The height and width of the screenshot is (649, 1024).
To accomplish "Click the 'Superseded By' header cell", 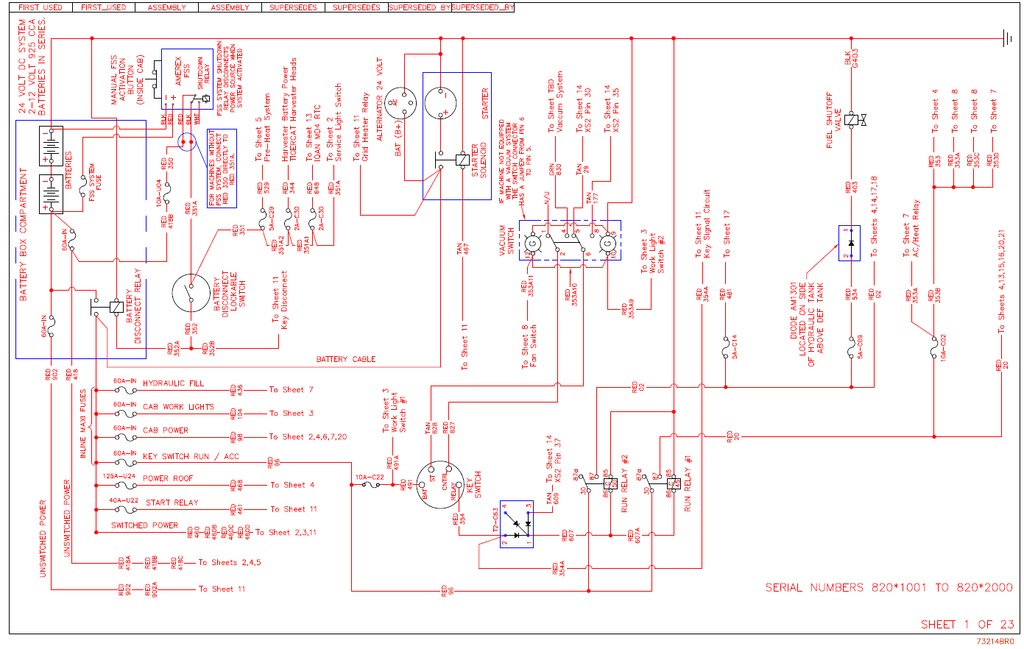I will tap(482, 6).
